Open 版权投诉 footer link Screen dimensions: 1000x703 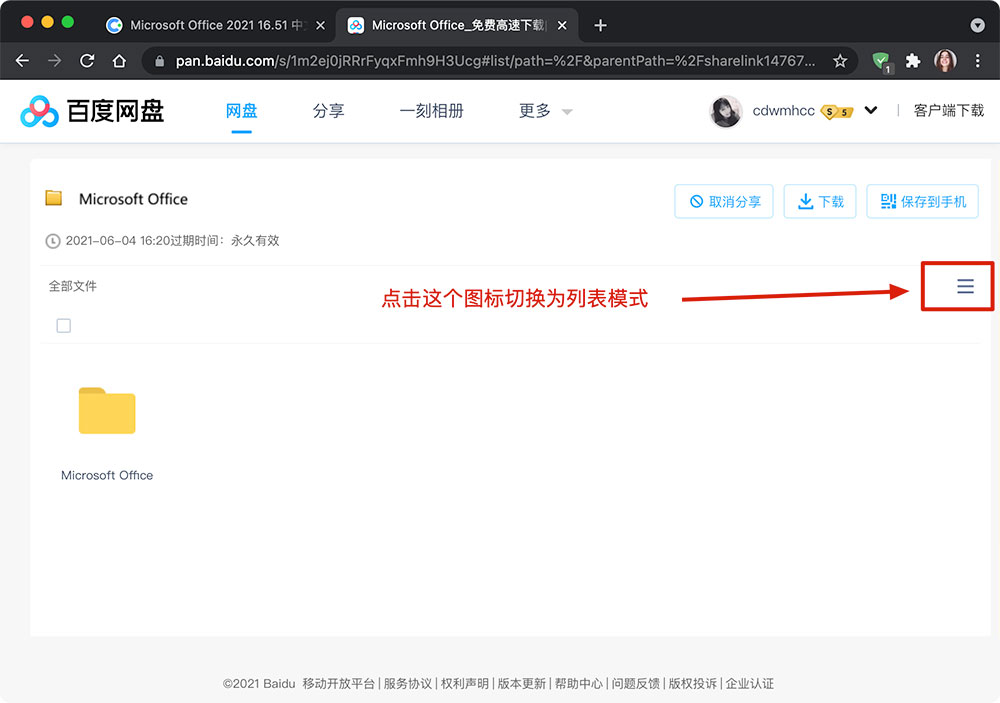693,684
